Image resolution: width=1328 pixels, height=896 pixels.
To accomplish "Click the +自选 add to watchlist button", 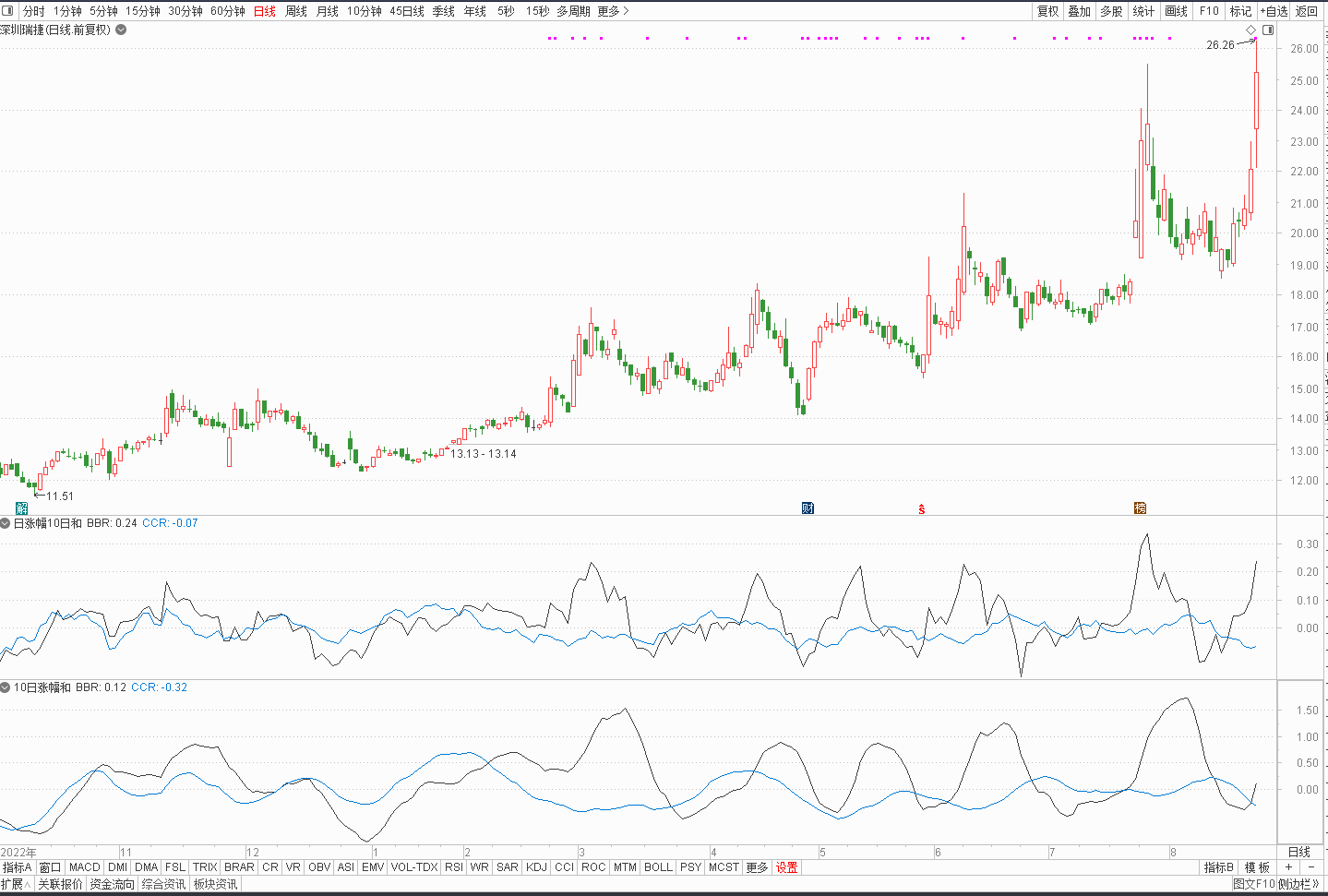I will click(x=1274, y=11).
